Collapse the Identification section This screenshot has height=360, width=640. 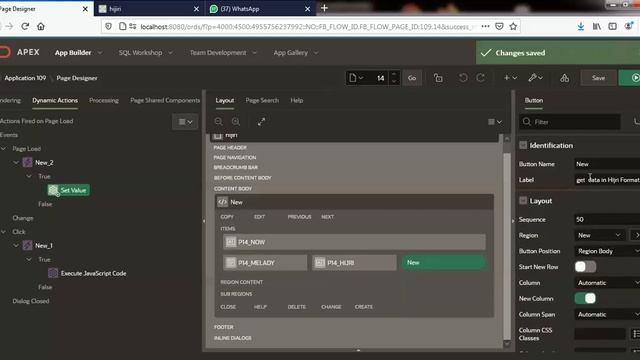pyautogui.click(x=523, y=145)
